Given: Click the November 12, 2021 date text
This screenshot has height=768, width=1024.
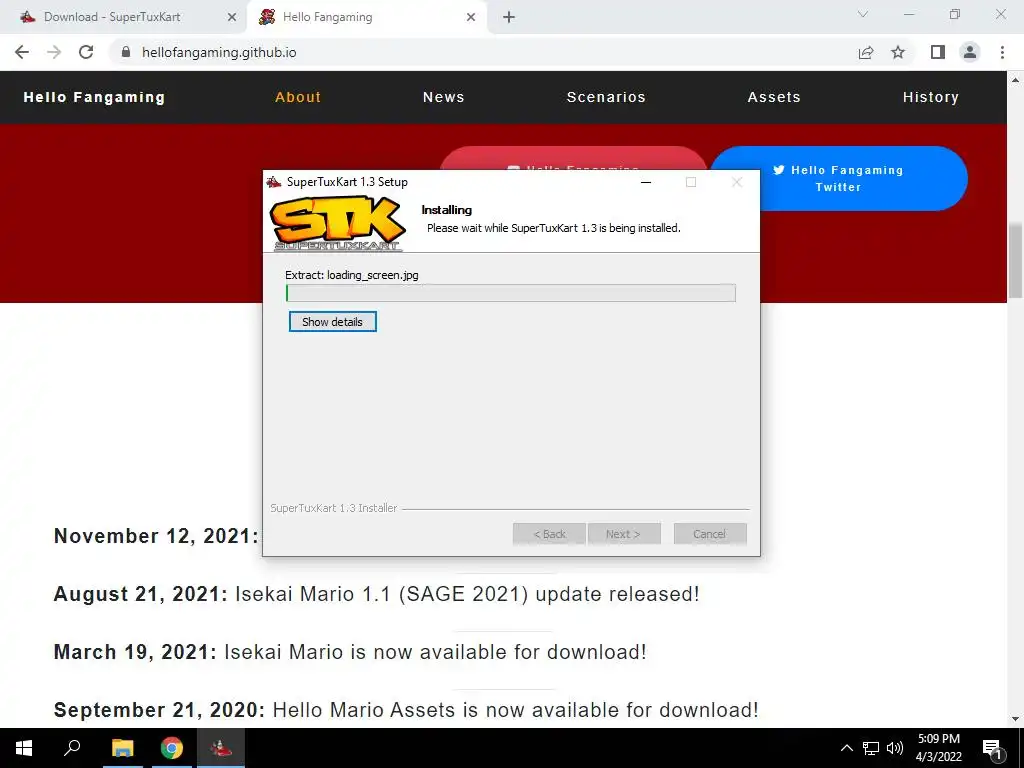Looking at the screenshot, I should (x=156, y=536).
